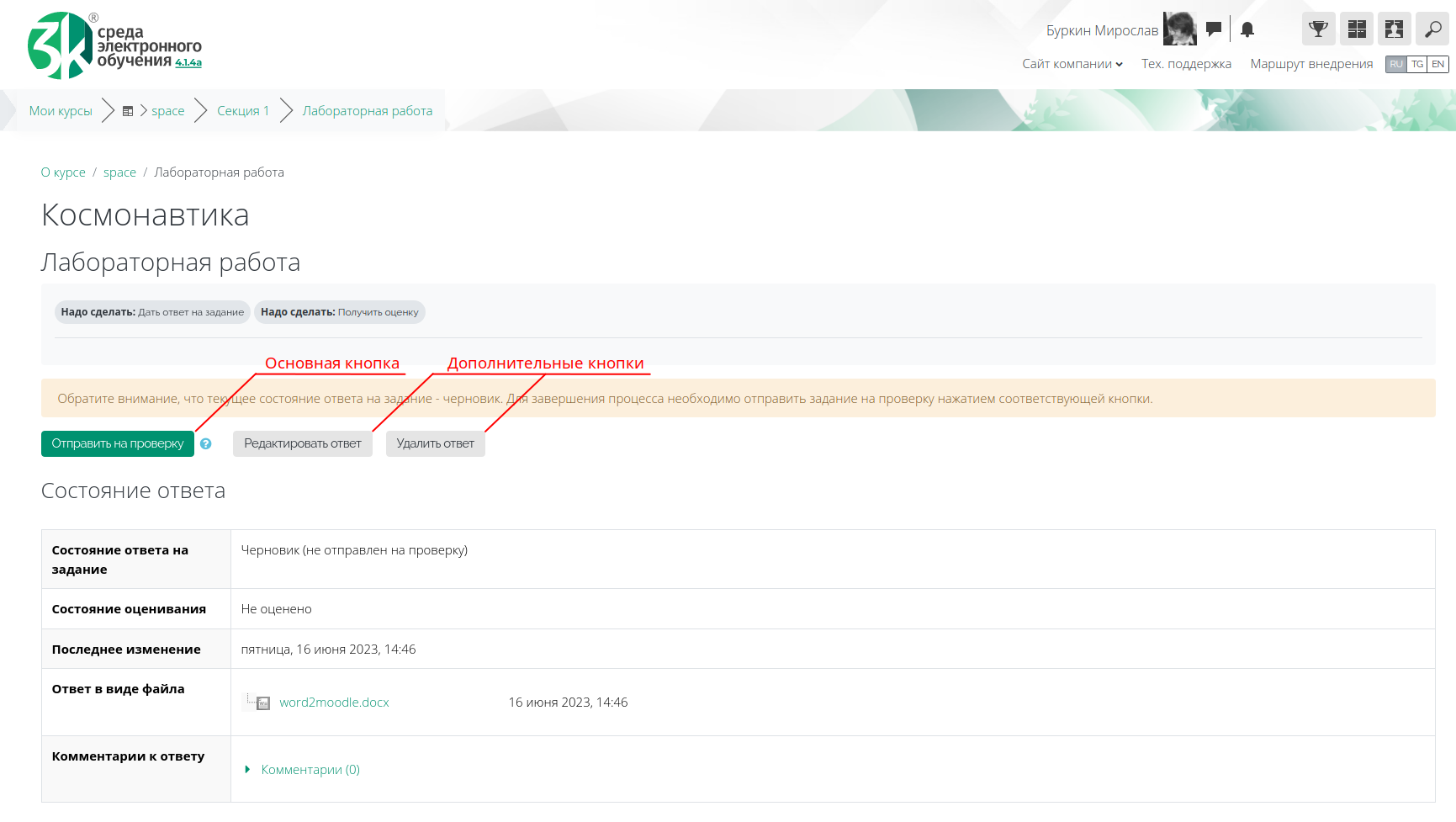Open the notifications bell icon
The image size is (1456, 822).
click(1247, 29)
